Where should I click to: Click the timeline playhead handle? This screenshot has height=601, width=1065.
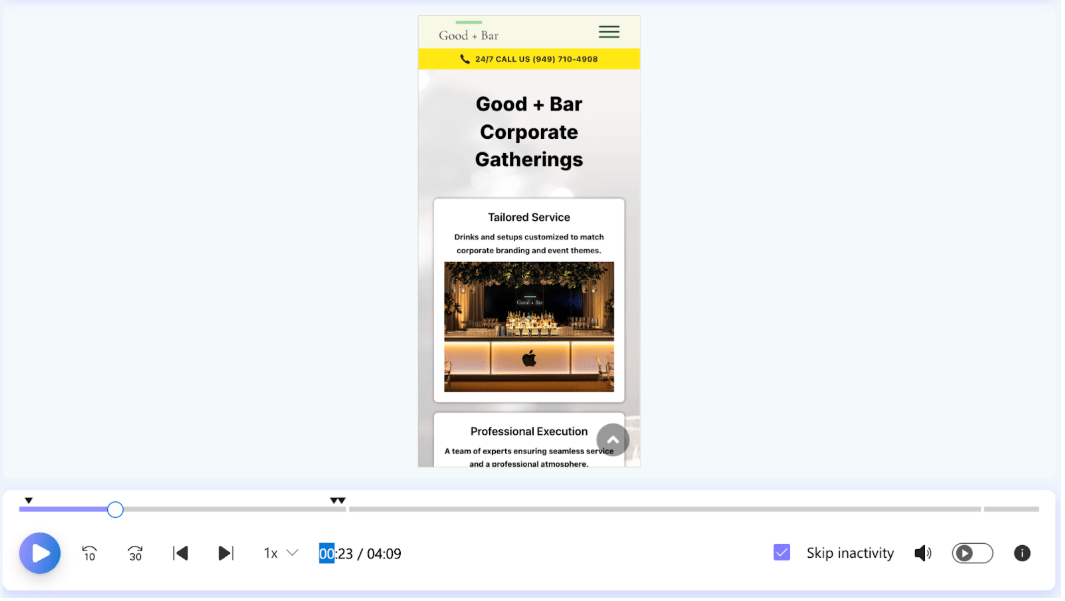(x=115, y=510)
